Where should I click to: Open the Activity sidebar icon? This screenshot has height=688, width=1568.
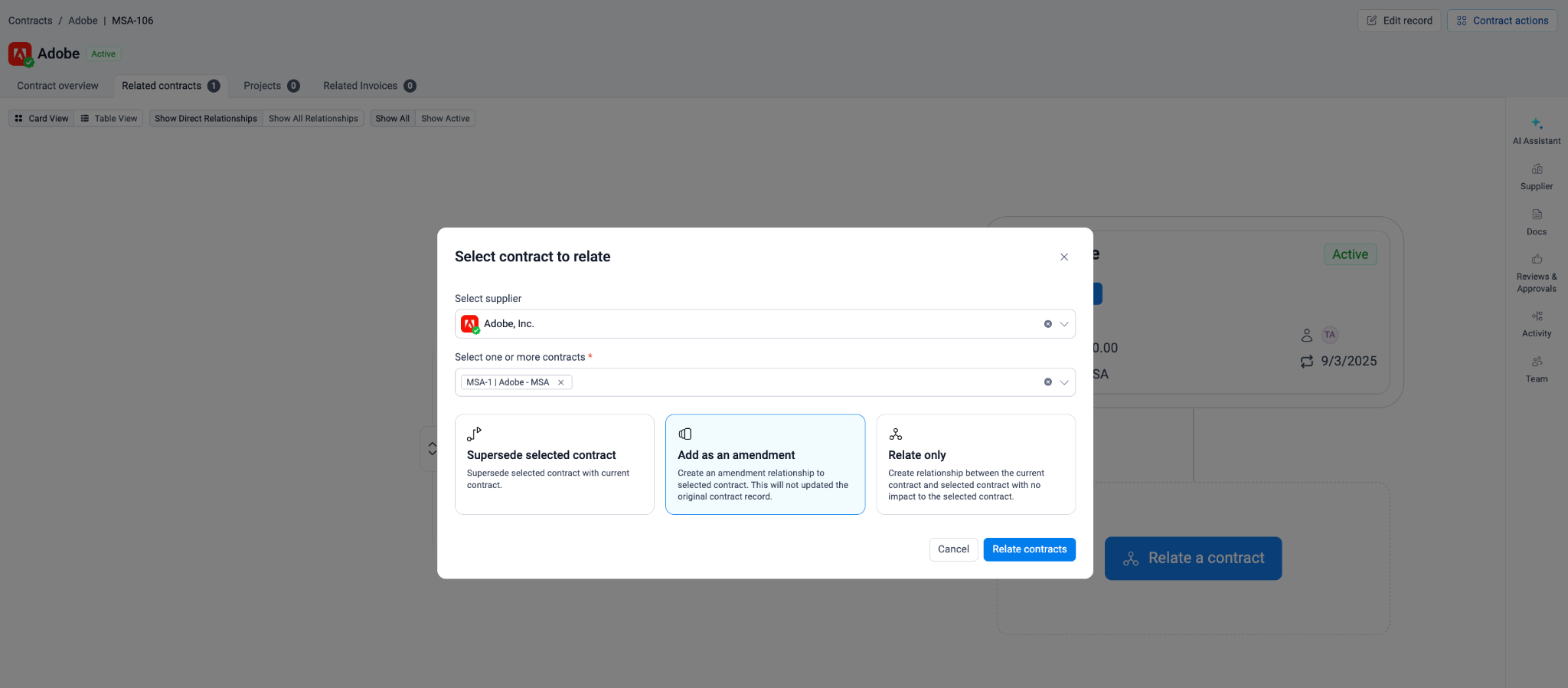pos(1536,316)
